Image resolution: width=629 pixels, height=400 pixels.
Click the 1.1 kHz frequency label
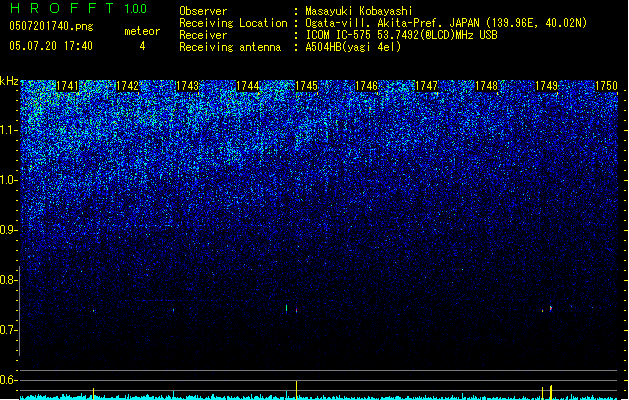(x=8, y=130)
